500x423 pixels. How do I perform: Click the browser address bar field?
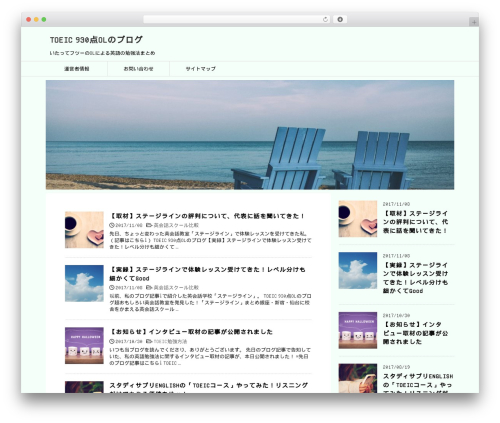[x=236, y=19]
